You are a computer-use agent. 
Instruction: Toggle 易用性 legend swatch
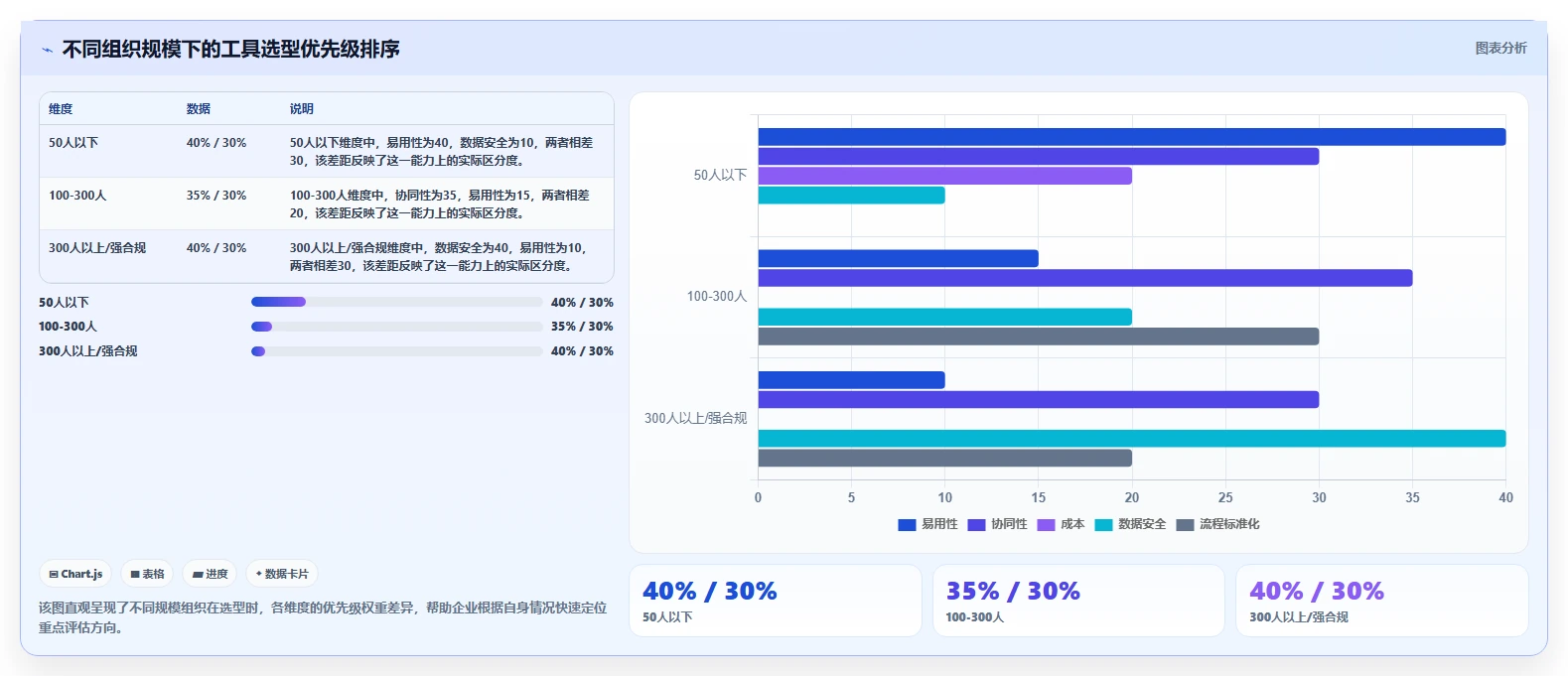tap(907, 524)
